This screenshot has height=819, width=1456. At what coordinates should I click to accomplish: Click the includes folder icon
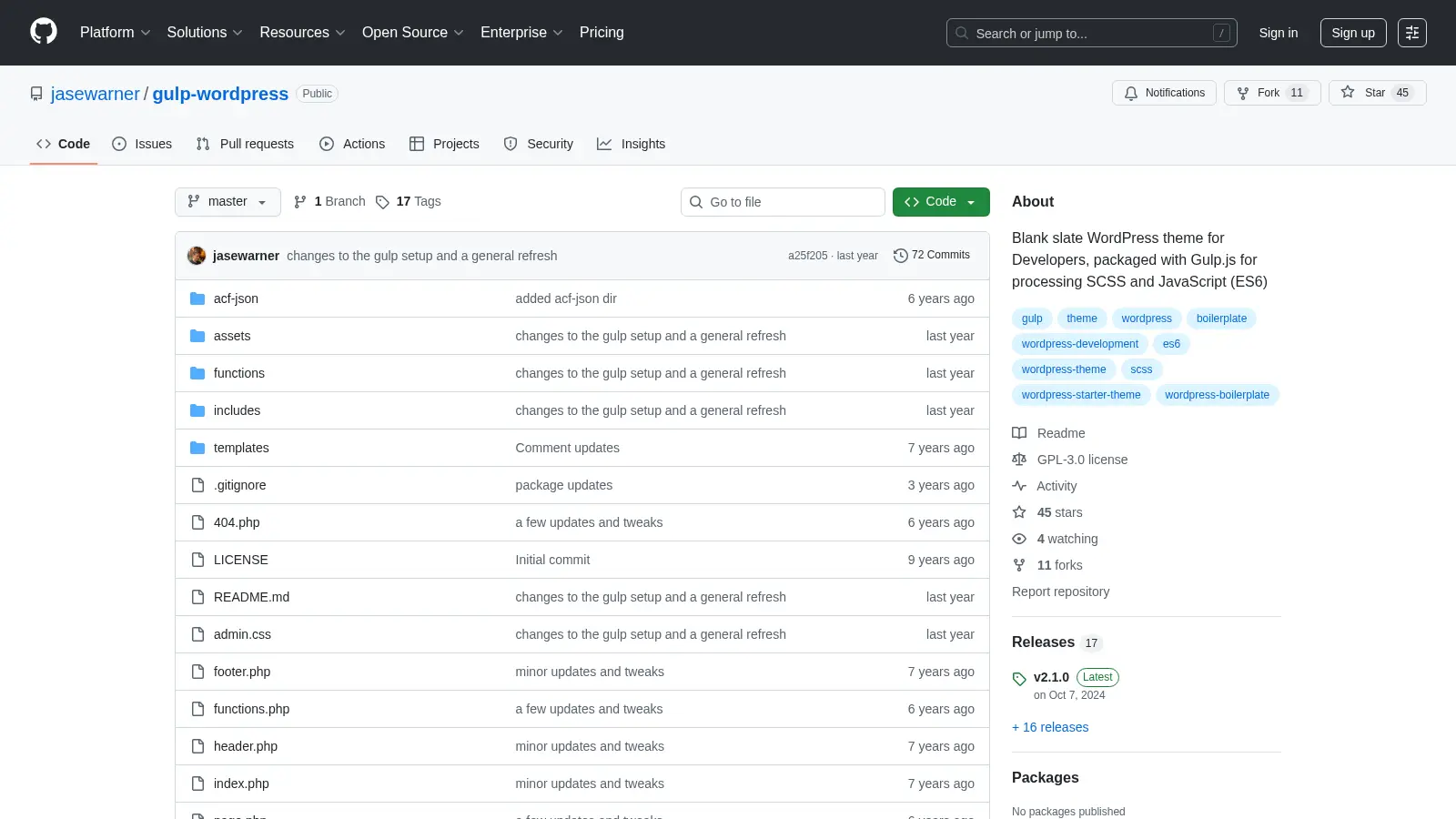(197, 410)
